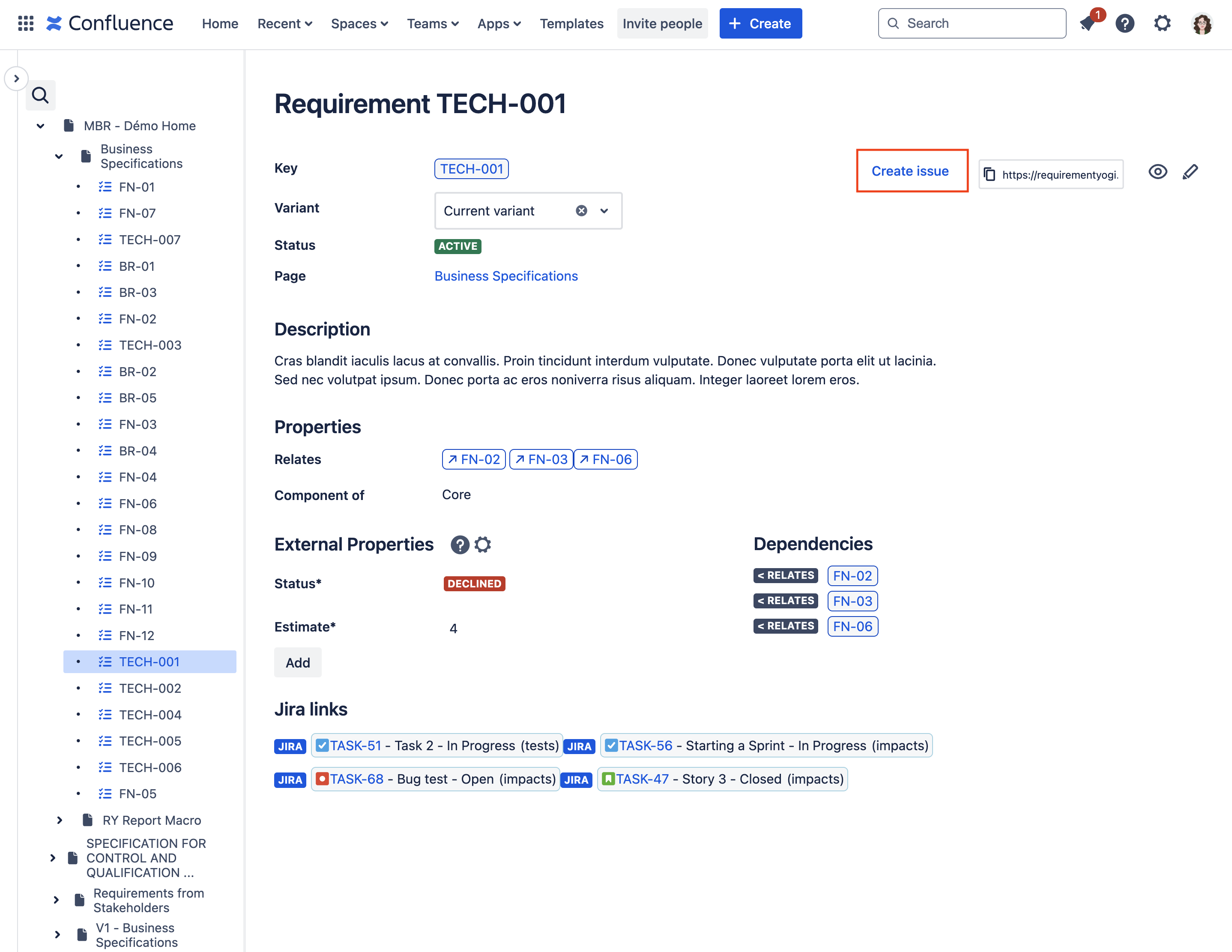The width and height of the screenshot is (1232, 952).
Task: Toggle watching via the eye icon
Action: 1157,172
